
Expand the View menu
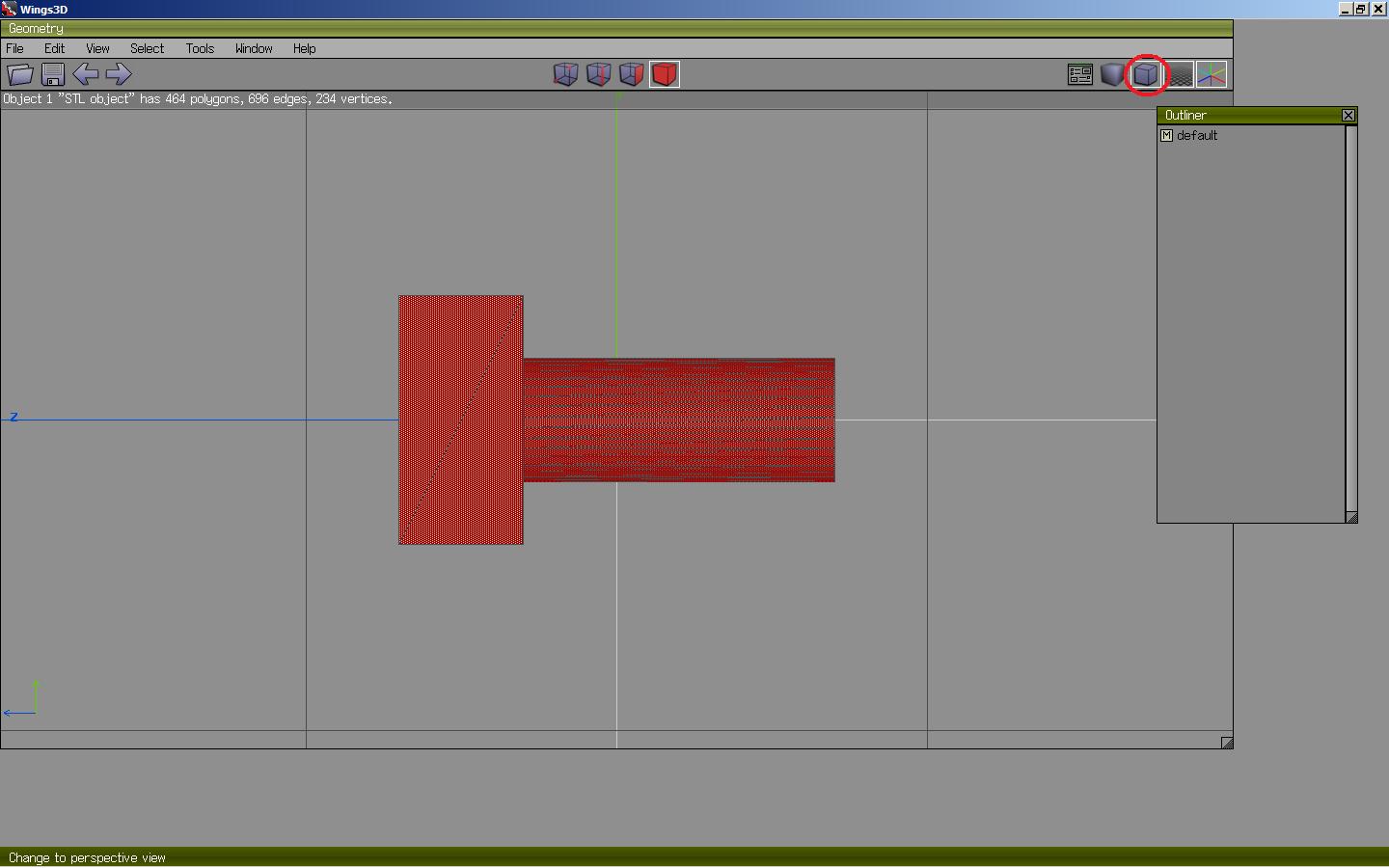point(97,48)
